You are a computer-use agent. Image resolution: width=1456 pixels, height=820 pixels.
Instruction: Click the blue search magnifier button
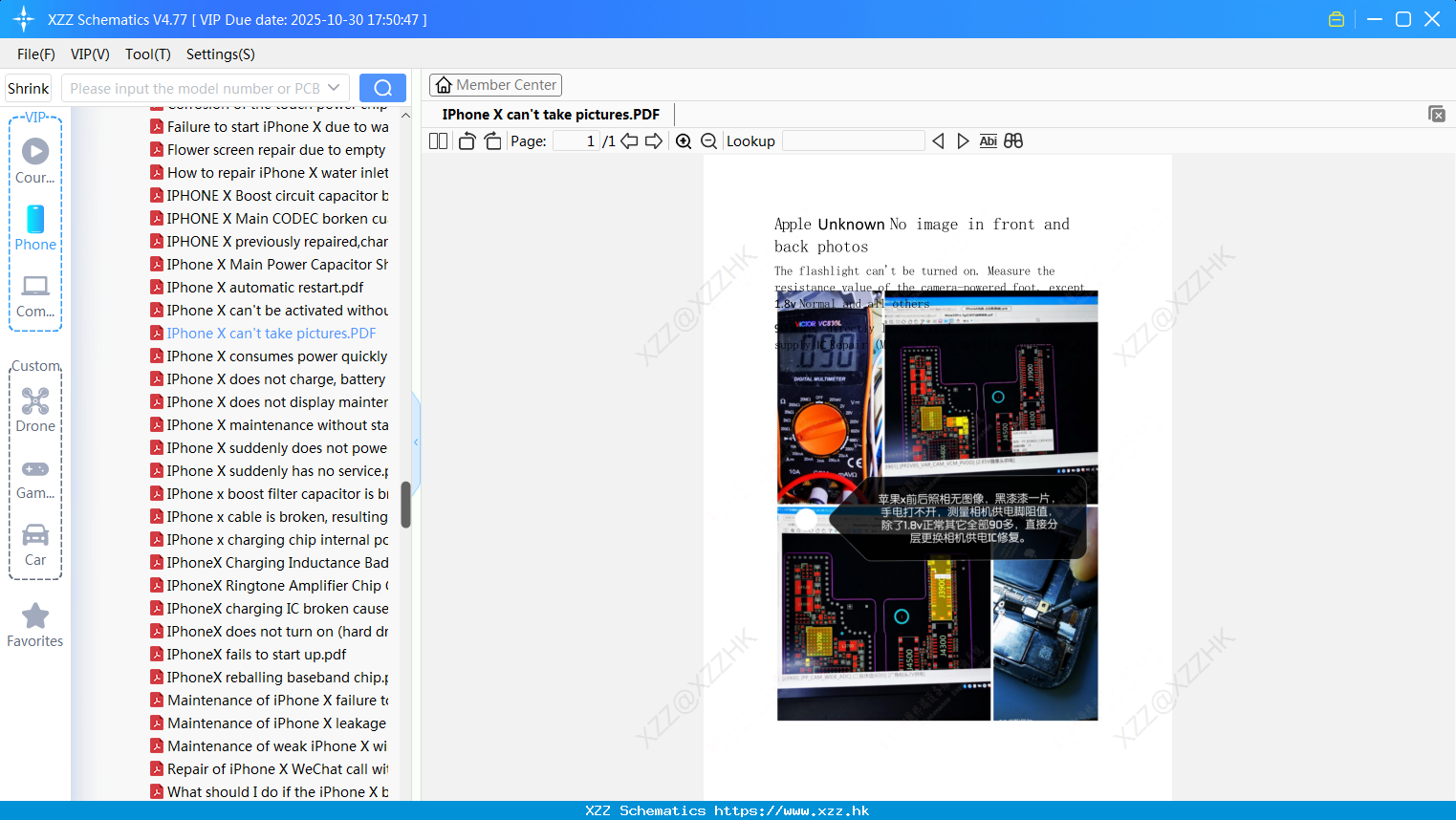[x=382, y=88]
